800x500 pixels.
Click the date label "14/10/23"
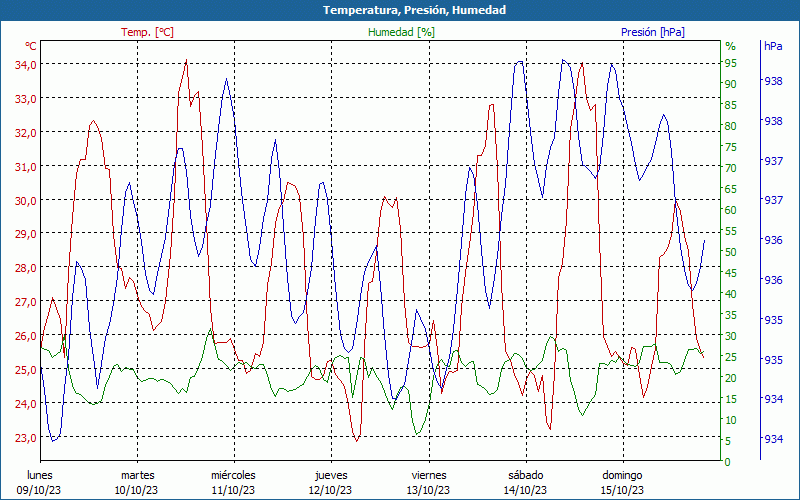(x=525, y=490)
